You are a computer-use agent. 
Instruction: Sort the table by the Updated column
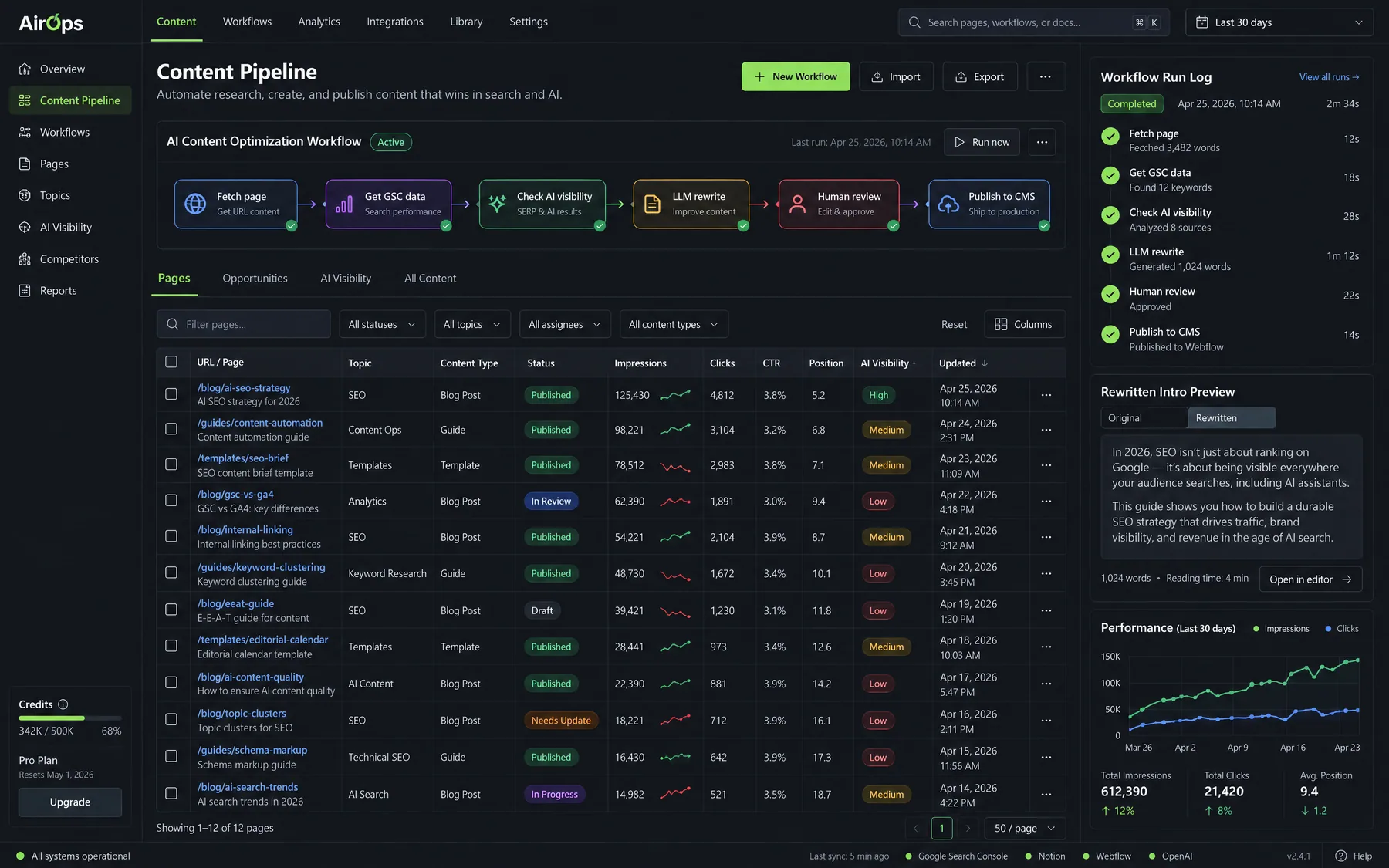[x=963, y=363]
